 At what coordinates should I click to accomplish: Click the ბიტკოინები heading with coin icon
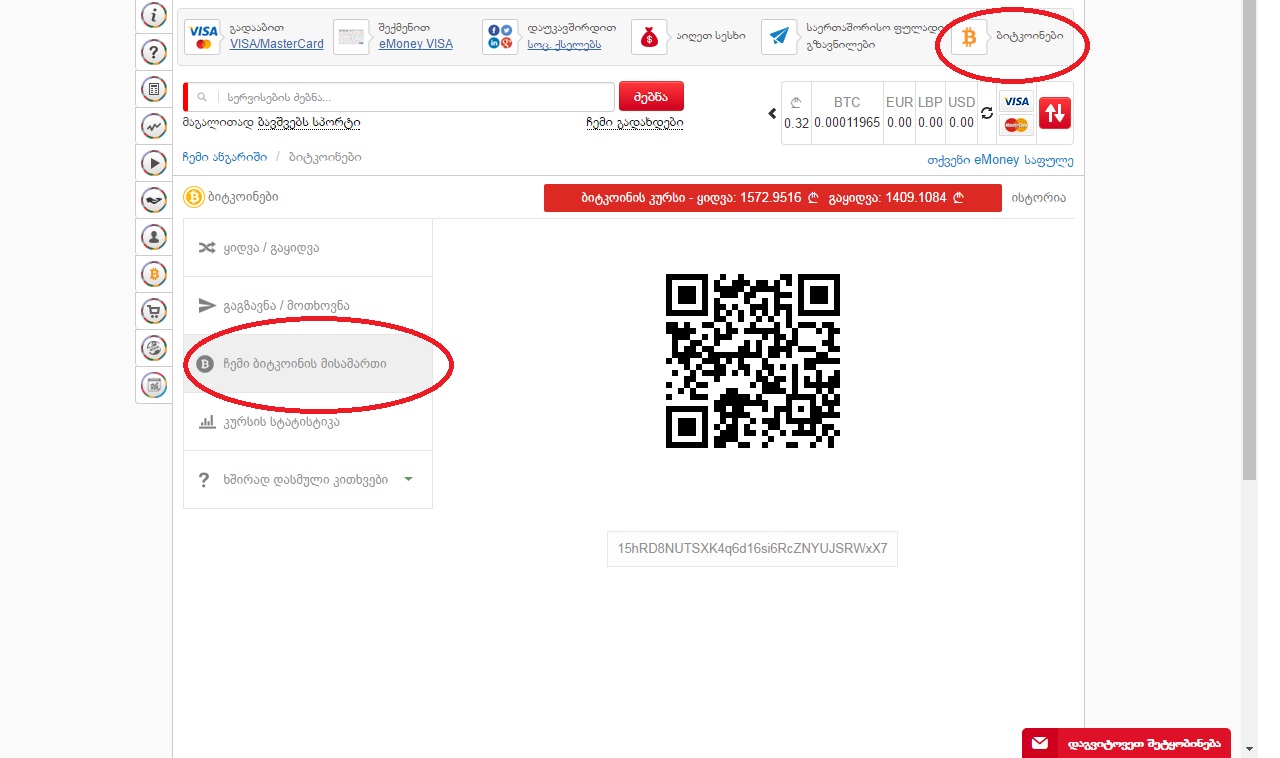(231, 197)
